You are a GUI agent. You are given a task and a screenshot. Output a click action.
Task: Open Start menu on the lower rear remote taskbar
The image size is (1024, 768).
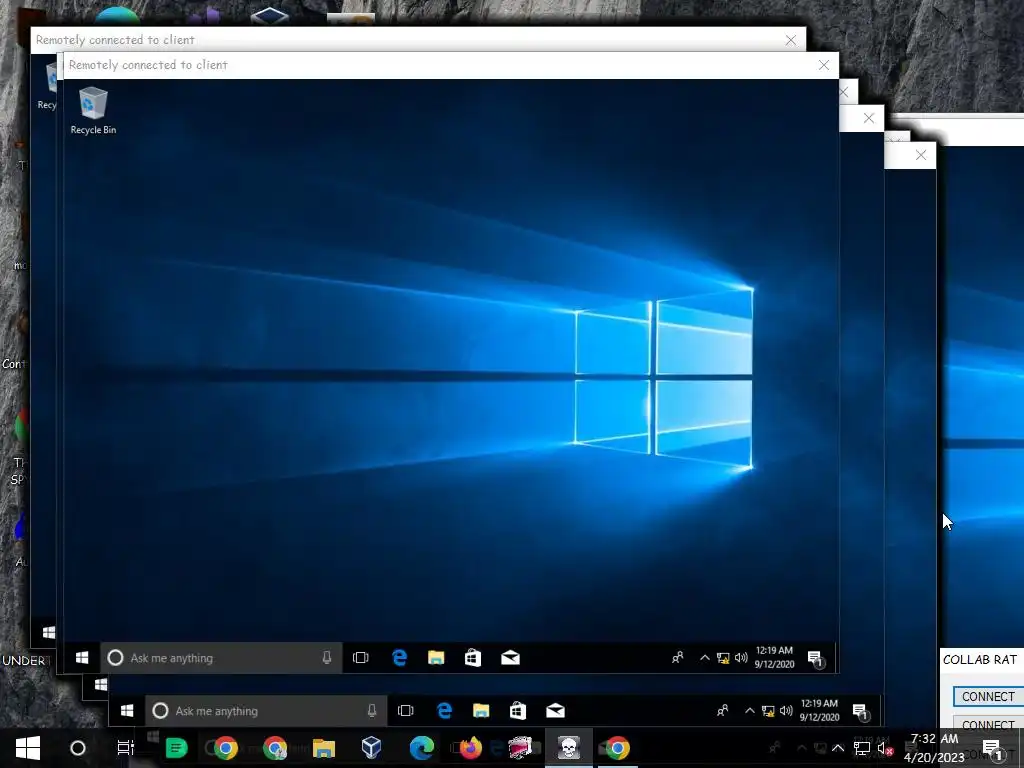(127, 711)
